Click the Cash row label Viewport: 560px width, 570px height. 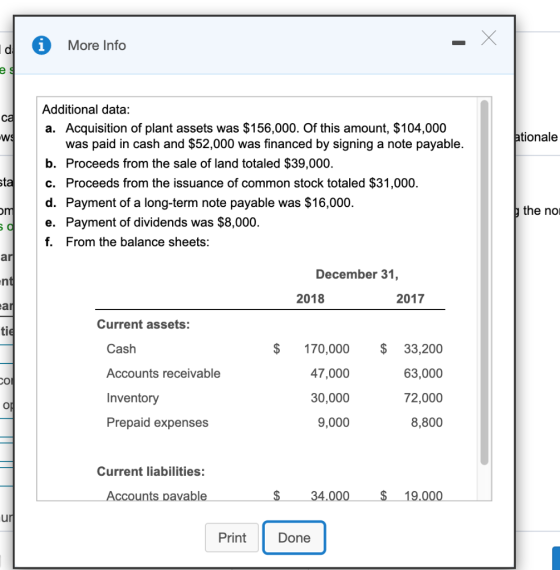(x=121, y=349)
